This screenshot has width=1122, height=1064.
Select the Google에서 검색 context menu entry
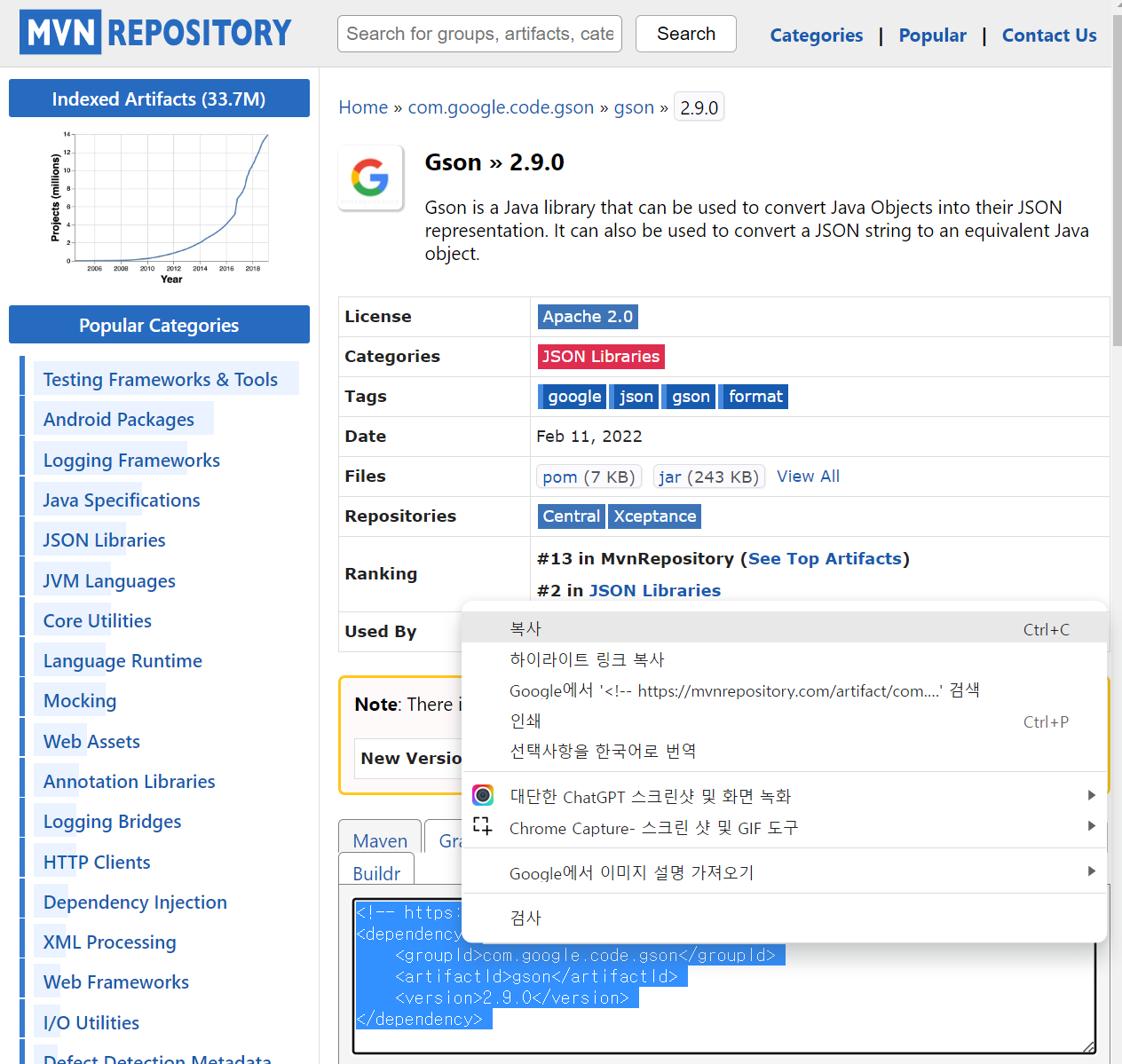(785, 690)
